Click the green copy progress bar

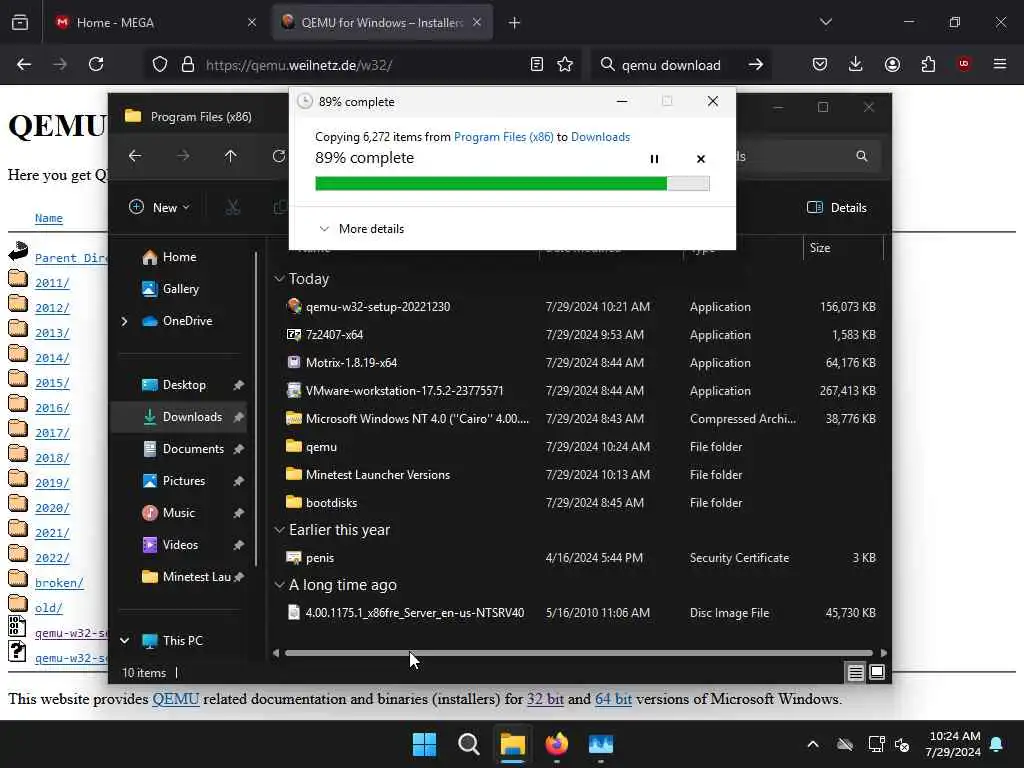click(x=512, y=184)
